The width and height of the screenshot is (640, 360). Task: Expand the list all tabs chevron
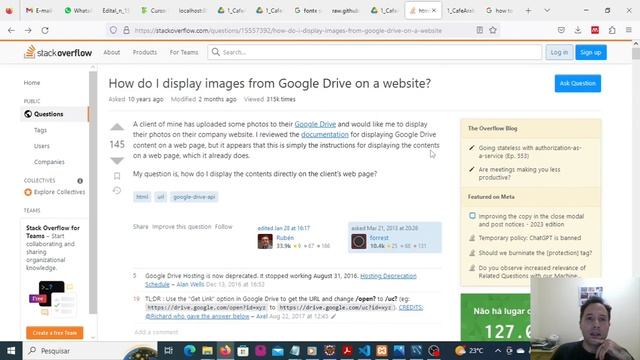547,11
